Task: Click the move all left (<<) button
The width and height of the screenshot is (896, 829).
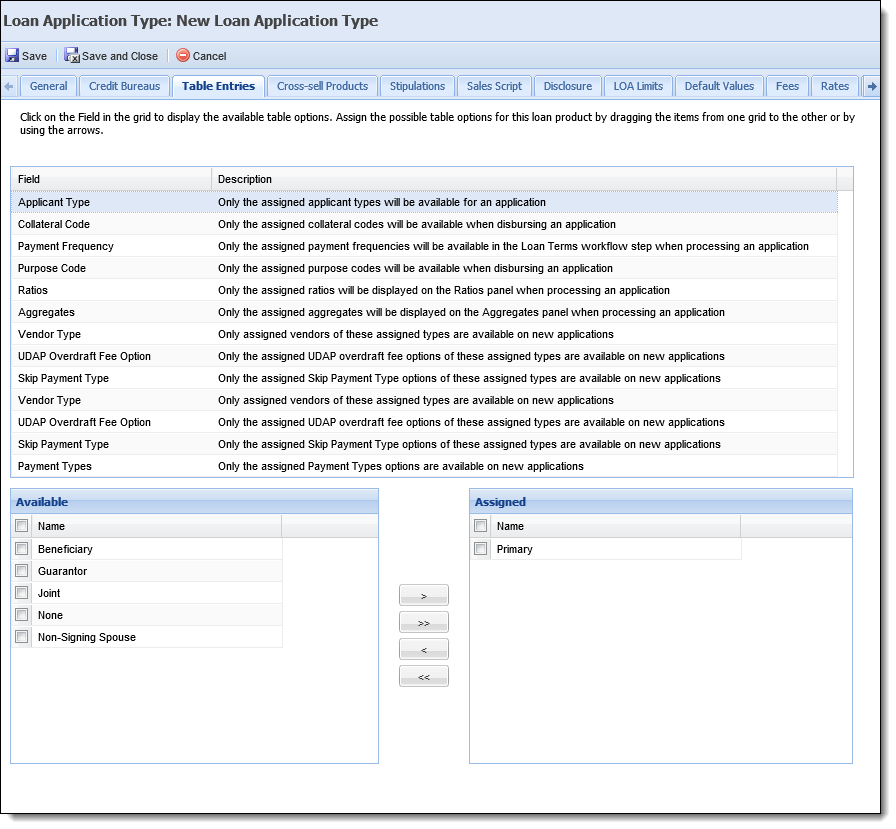Action: tap(423, 676)
